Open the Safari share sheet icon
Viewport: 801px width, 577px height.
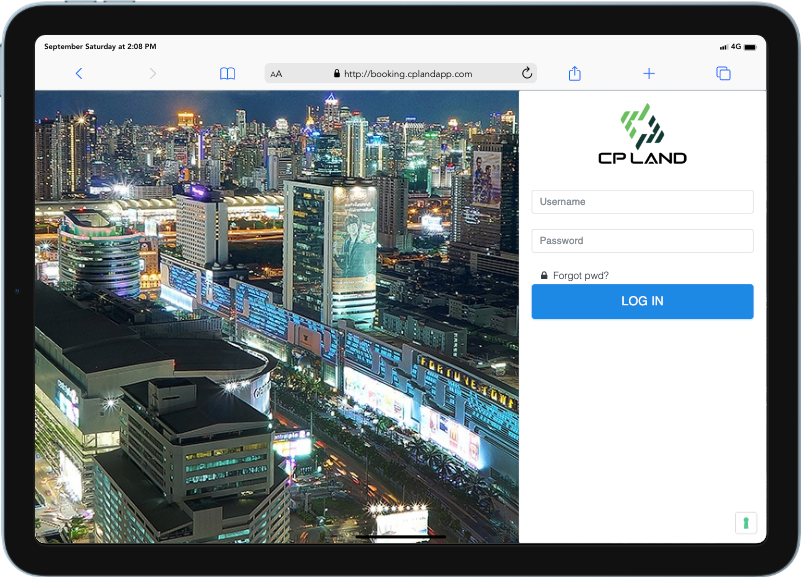pos(575,73)
